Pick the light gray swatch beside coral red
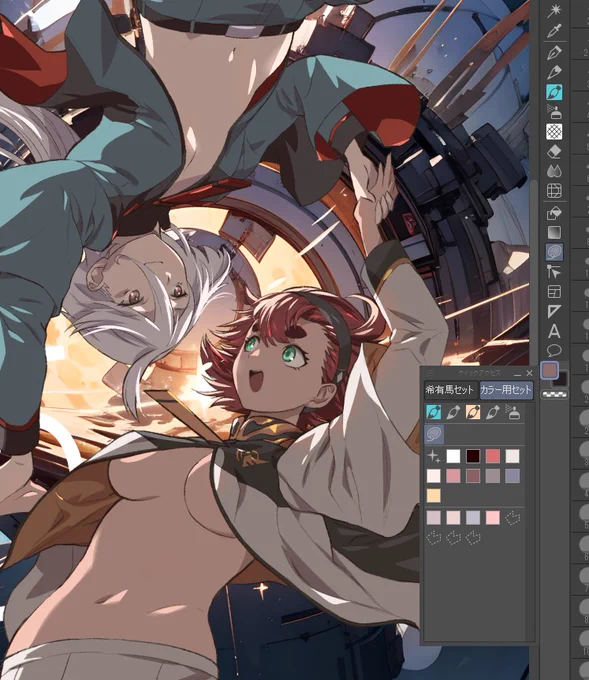 point(512,456)
